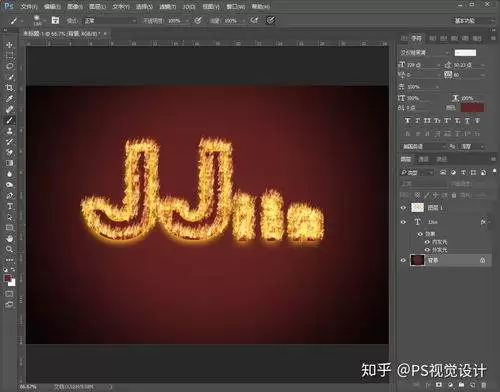This screenshot has width=500, height=392.
Task: Select the Healing Brush tool
Action: click(x=9, y=109)
